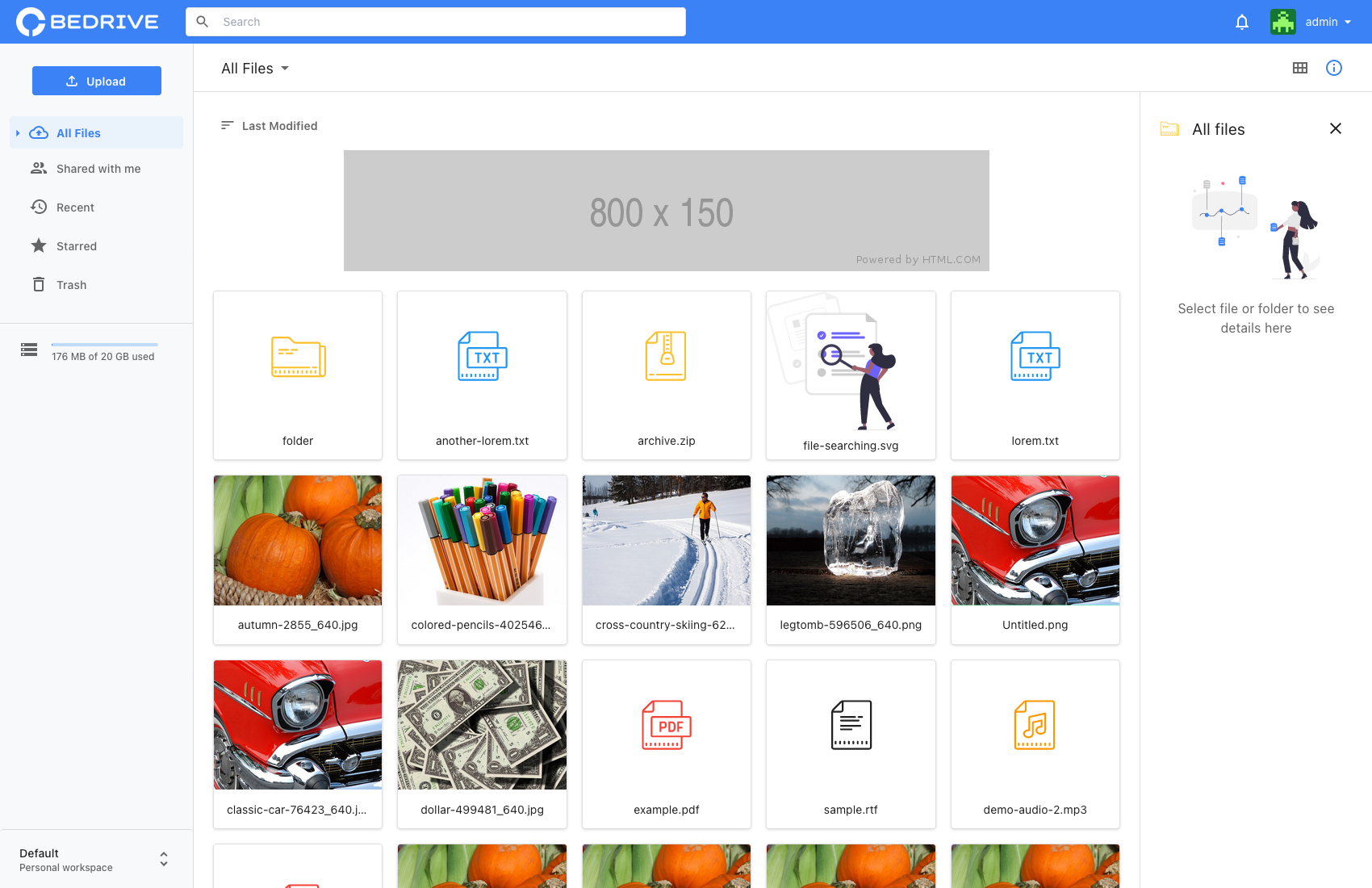Change the Last Modified sort option
Screen dimensions: 1372x888
tap(270, 126)
